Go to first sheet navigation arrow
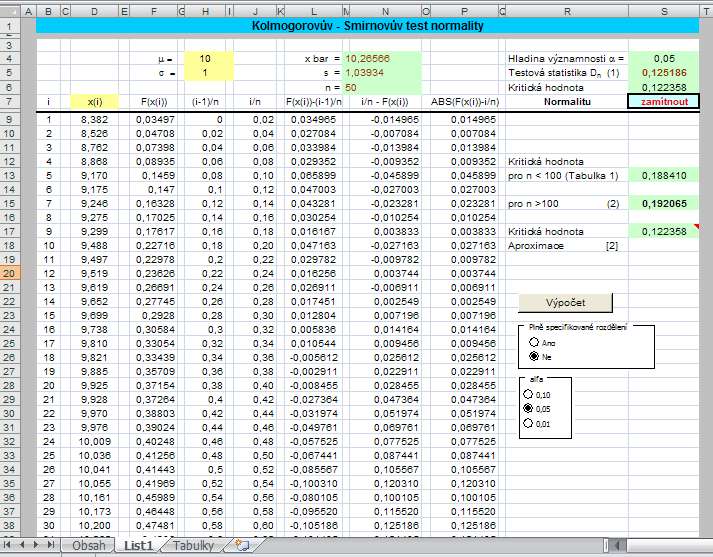 [x=7, y=545]
